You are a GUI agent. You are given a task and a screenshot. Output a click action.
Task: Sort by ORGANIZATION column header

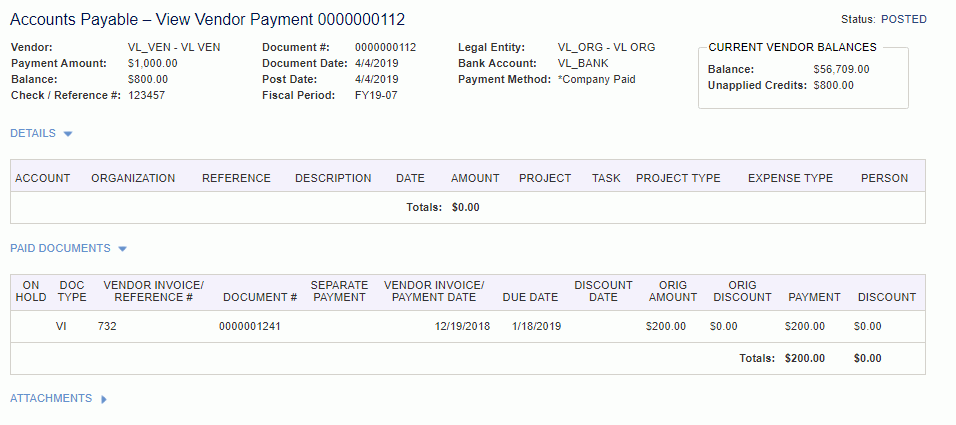pyautogui.click(x=133, y=178)
